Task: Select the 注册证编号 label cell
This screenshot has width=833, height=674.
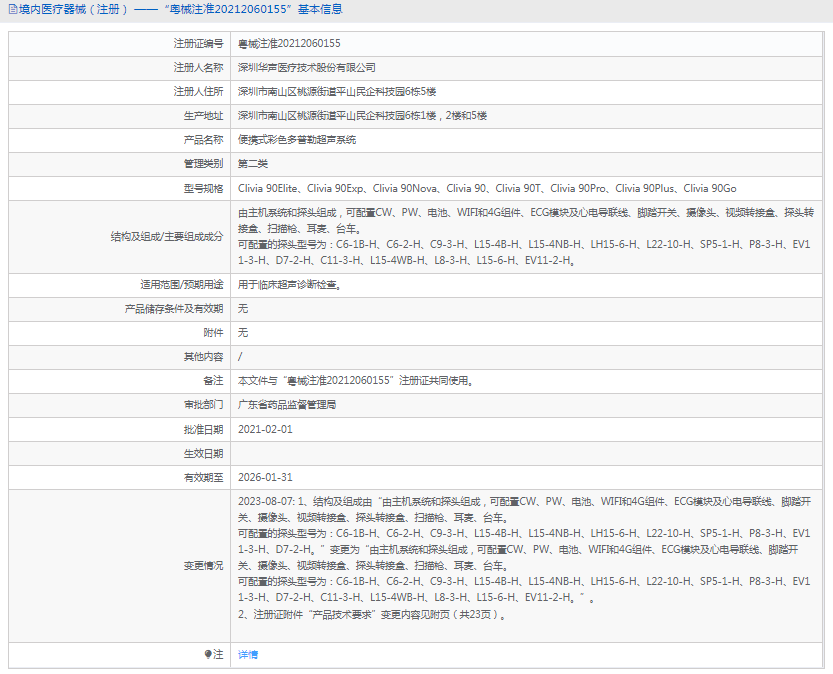Action: [198, 44]
